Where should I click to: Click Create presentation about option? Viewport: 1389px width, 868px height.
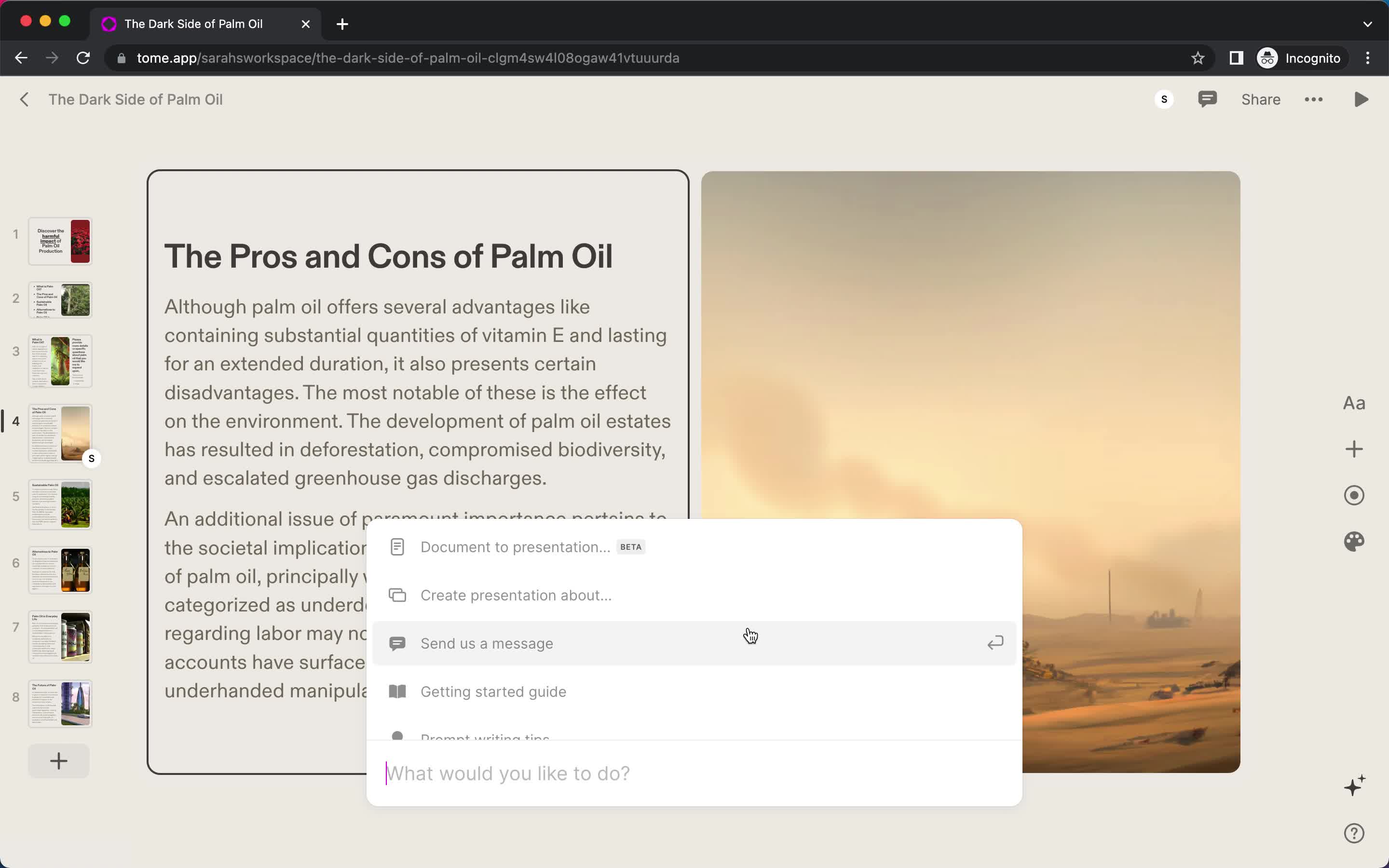516,595
